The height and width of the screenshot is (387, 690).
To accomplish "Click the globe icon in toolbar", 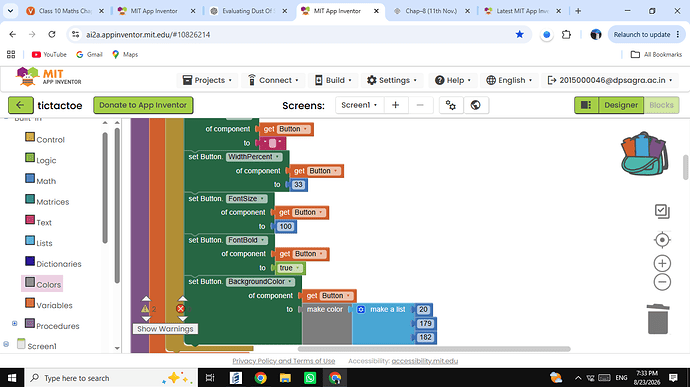I will point(475,105).
